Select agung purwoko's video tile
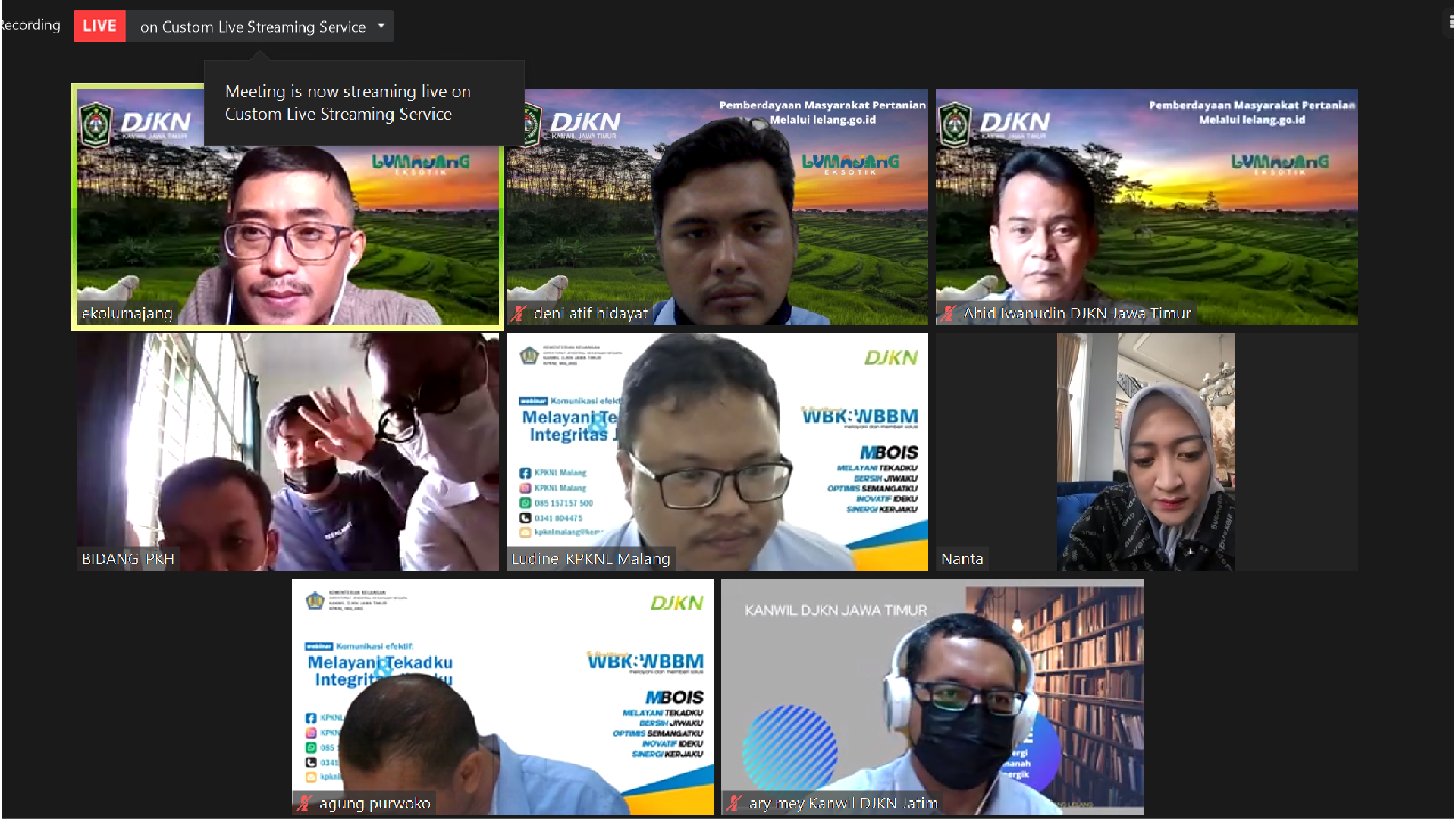This screenshot has width=1456, height=819. (x=502, y=696)
